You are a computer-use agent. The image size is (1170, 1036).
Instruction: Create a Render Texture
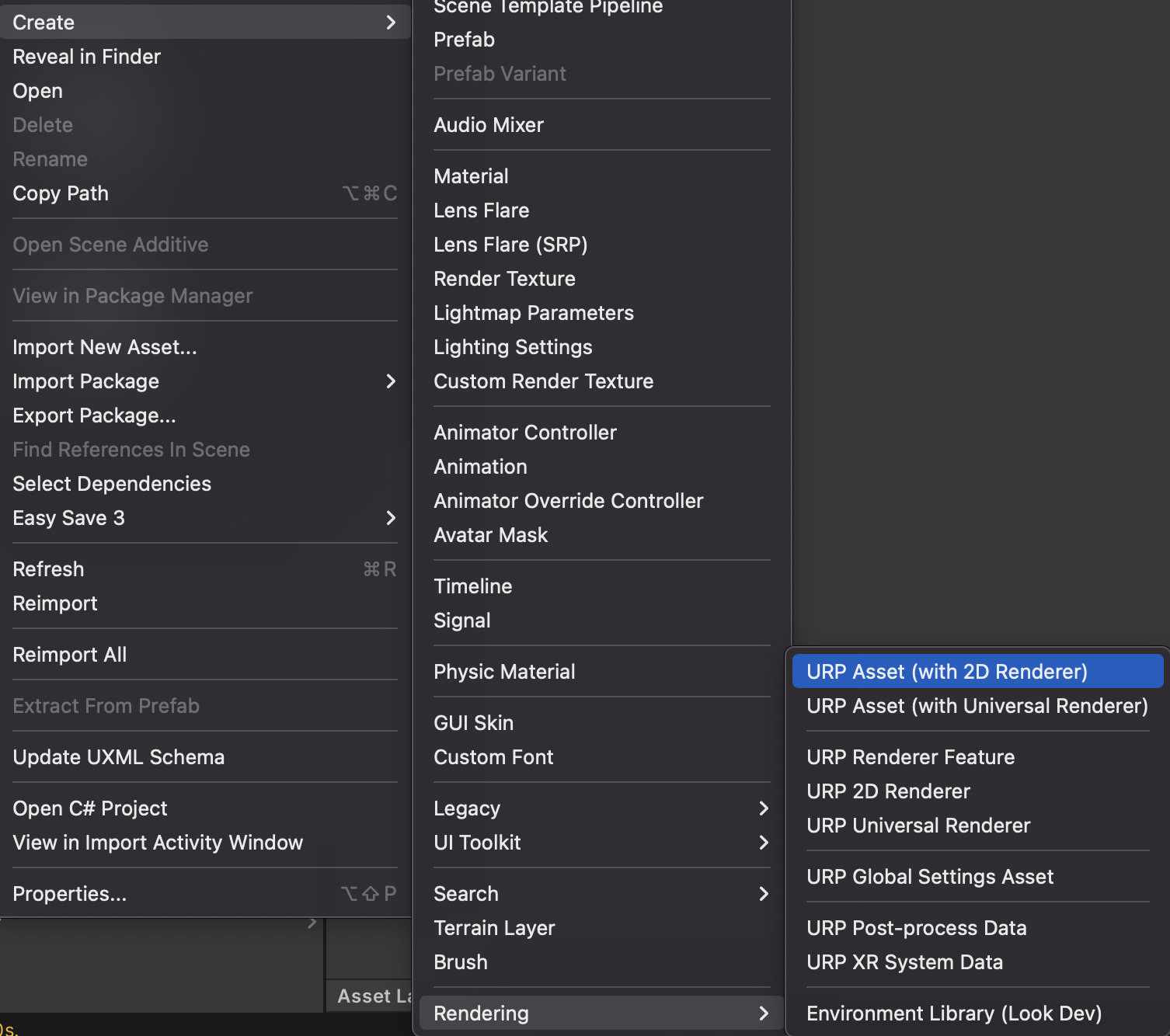[x=504, y=278]
